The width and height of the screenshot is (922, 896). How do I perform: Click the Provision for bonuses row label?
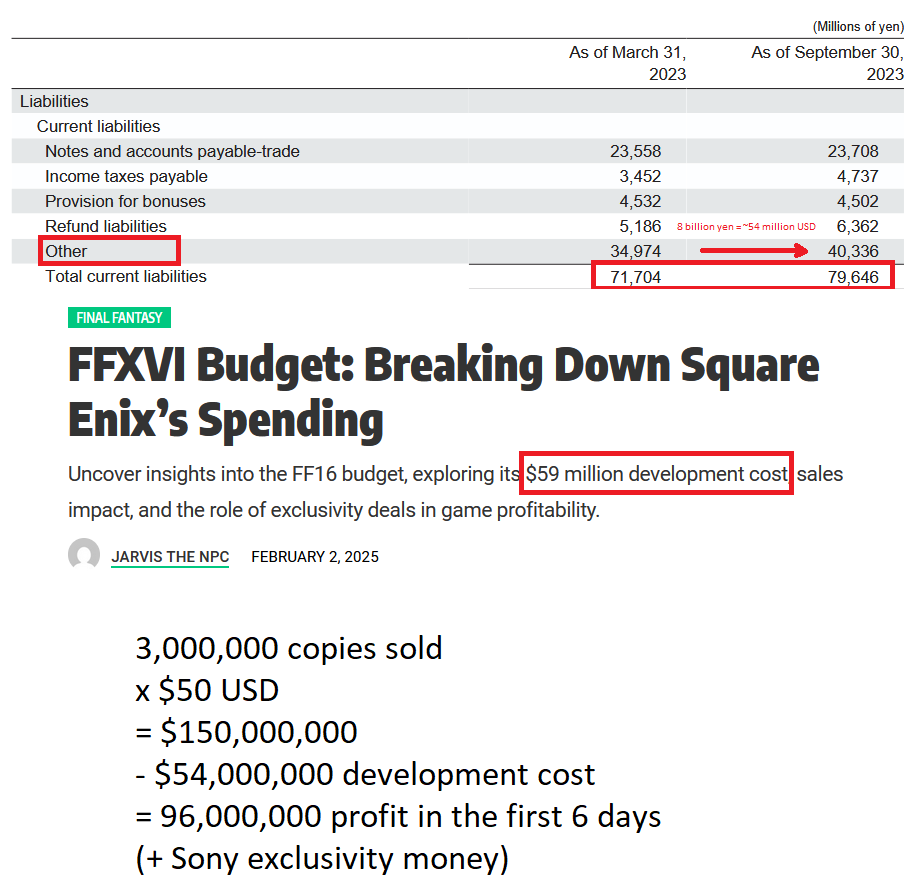[x=125, y=202]
